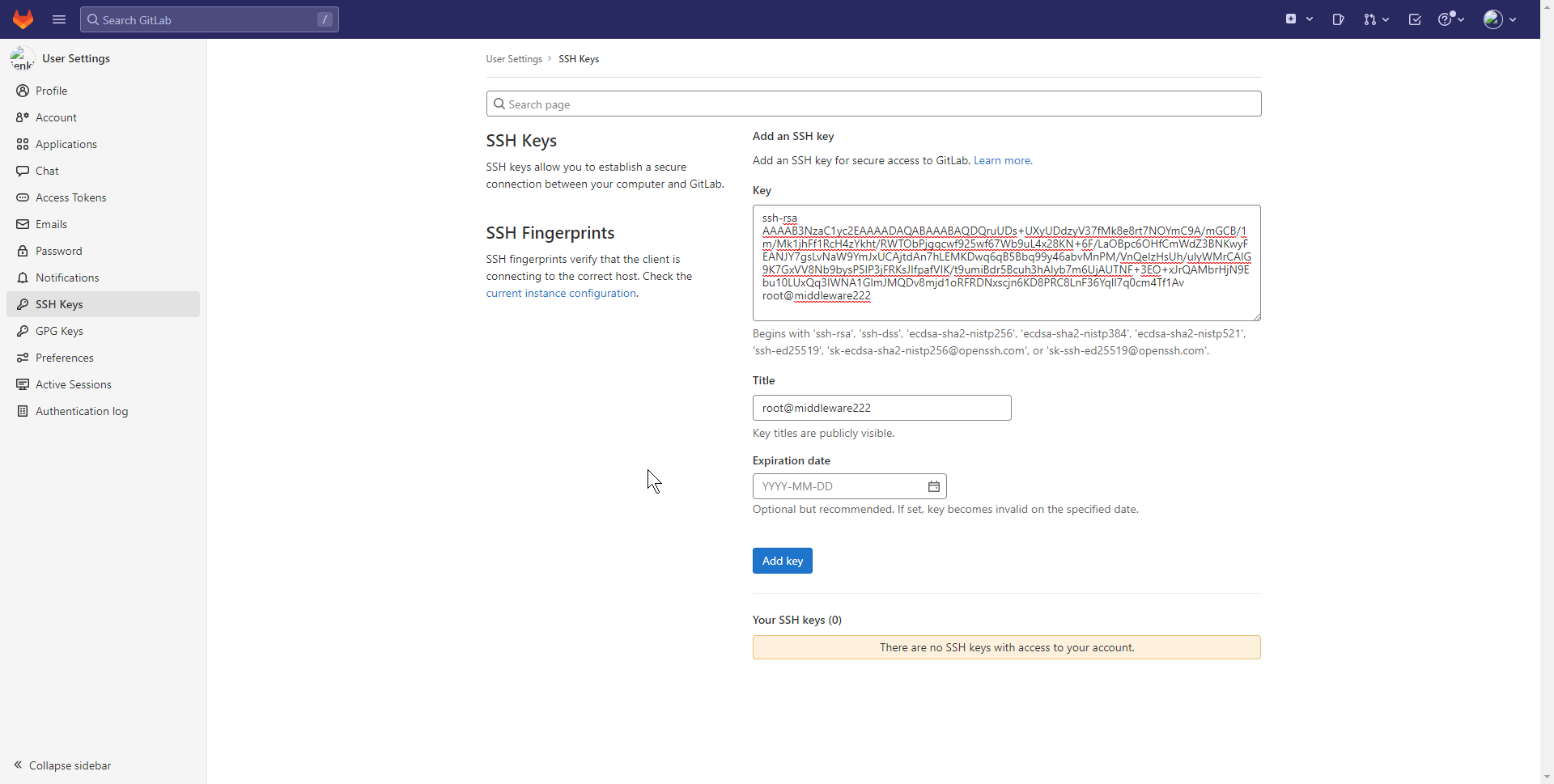Open the hamburger navigation menu
This screenshot has width=1554, height=784.
[x=59, y=19]
